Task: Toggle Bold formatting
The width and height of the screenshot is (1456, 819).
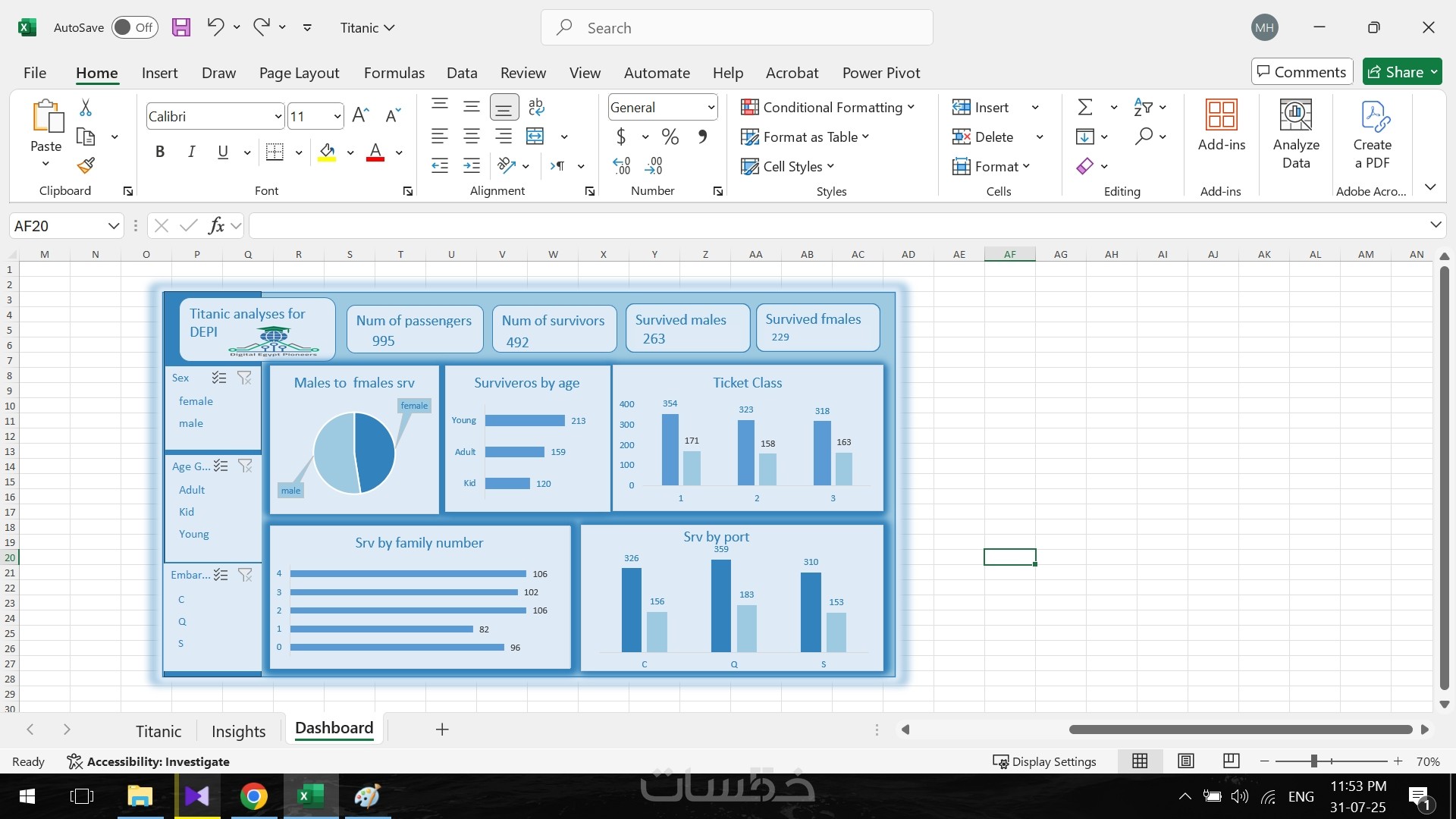Action: point(160,152)
